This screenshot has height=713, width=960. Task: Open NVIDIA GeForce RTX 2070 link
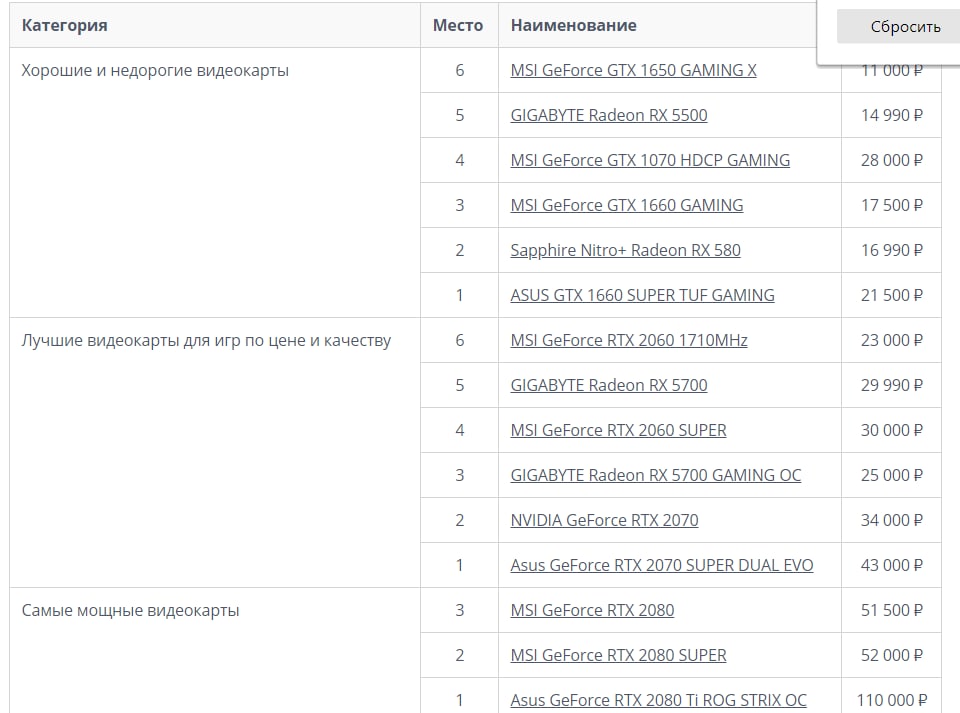(x=604, y=520)
